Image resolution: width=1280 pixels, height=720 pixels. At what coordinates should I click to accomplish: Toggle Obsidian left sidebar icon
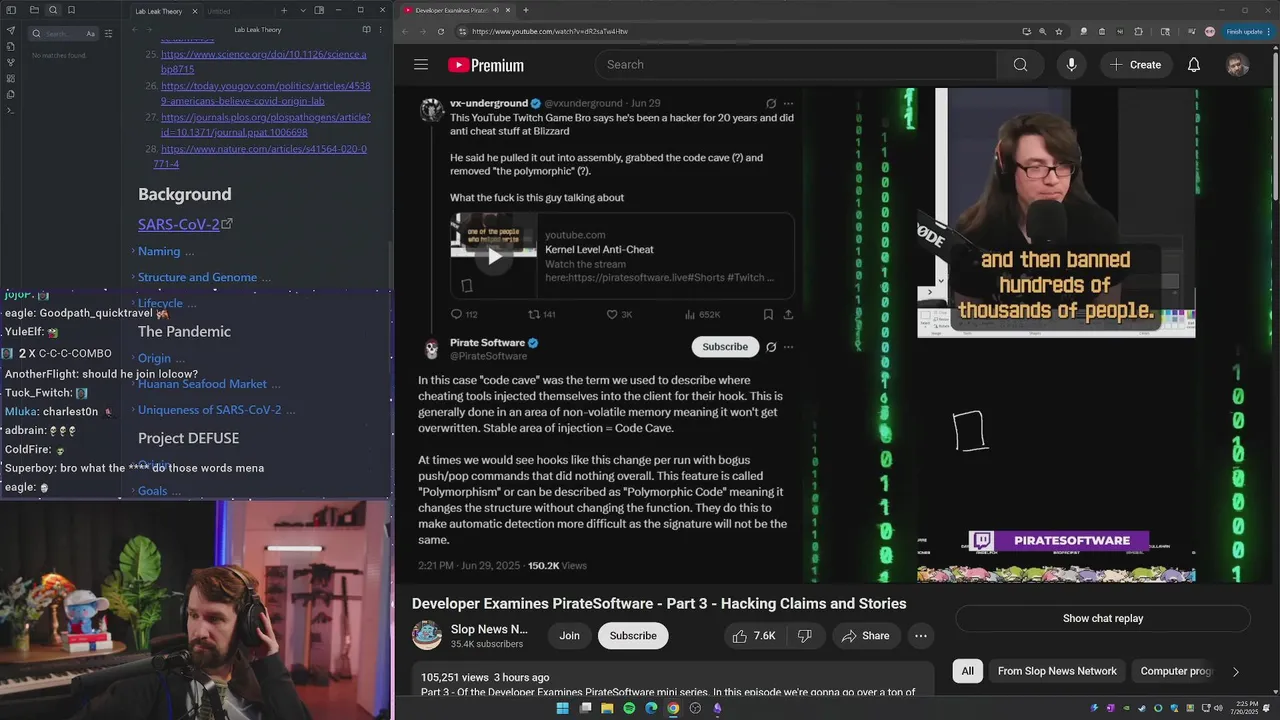pos(12,10)
